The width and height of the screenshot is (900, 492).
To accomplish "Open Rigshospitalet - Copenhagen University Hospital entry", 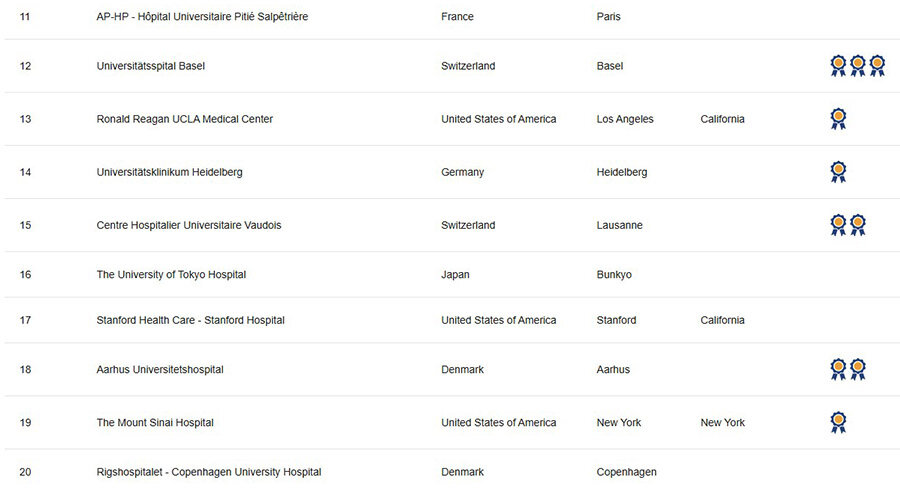I will (x=209, y=472).
